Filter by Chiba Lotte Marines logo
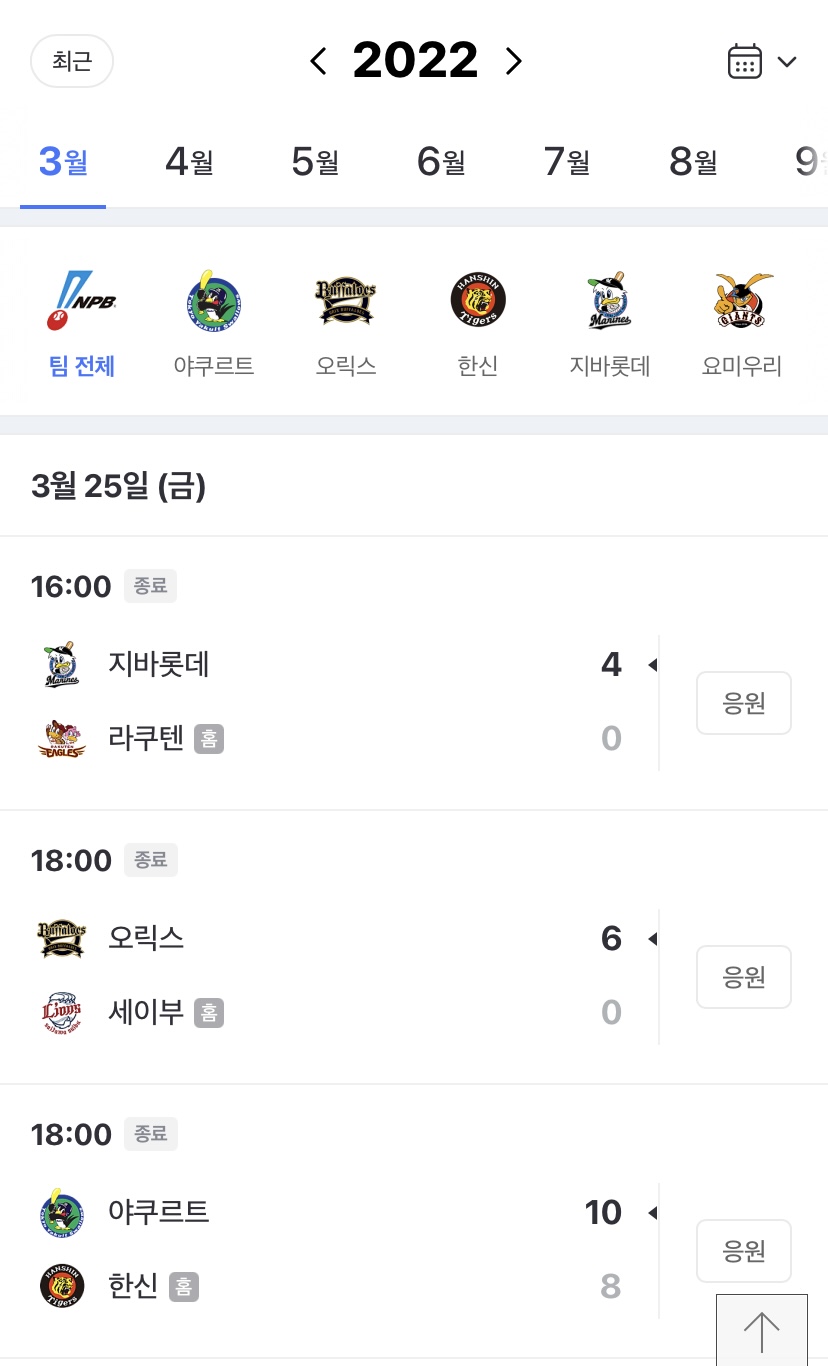 pos(610,300)
